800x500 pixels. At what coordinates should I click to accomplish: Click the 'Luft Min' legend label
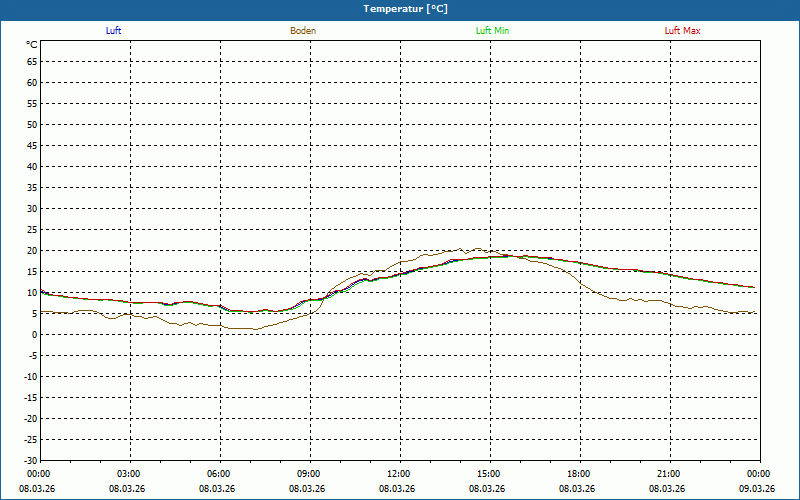[x=492, y=31]
